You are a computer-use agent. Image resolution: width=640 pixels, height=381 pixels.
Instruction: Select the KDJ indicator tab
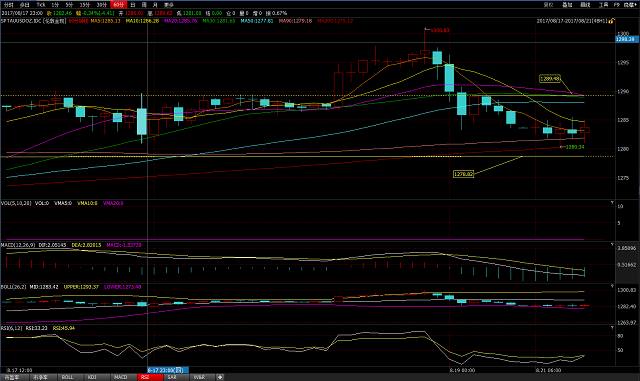[x=92, y=377]
